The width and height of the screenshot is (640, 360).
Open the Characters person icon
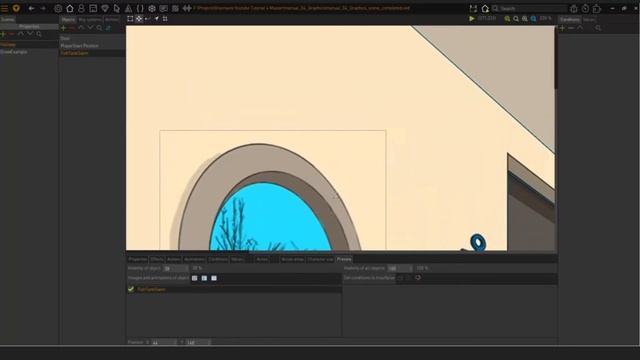[x=82, y=8]
